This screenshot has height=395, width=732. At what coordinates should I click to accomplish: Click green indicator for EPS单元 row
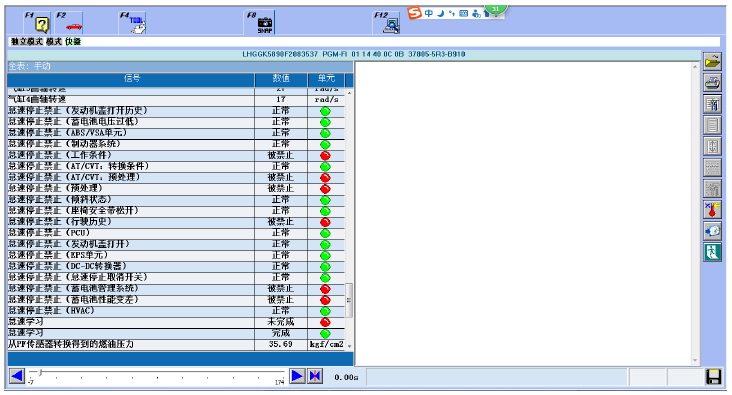(x=325, y=255)
